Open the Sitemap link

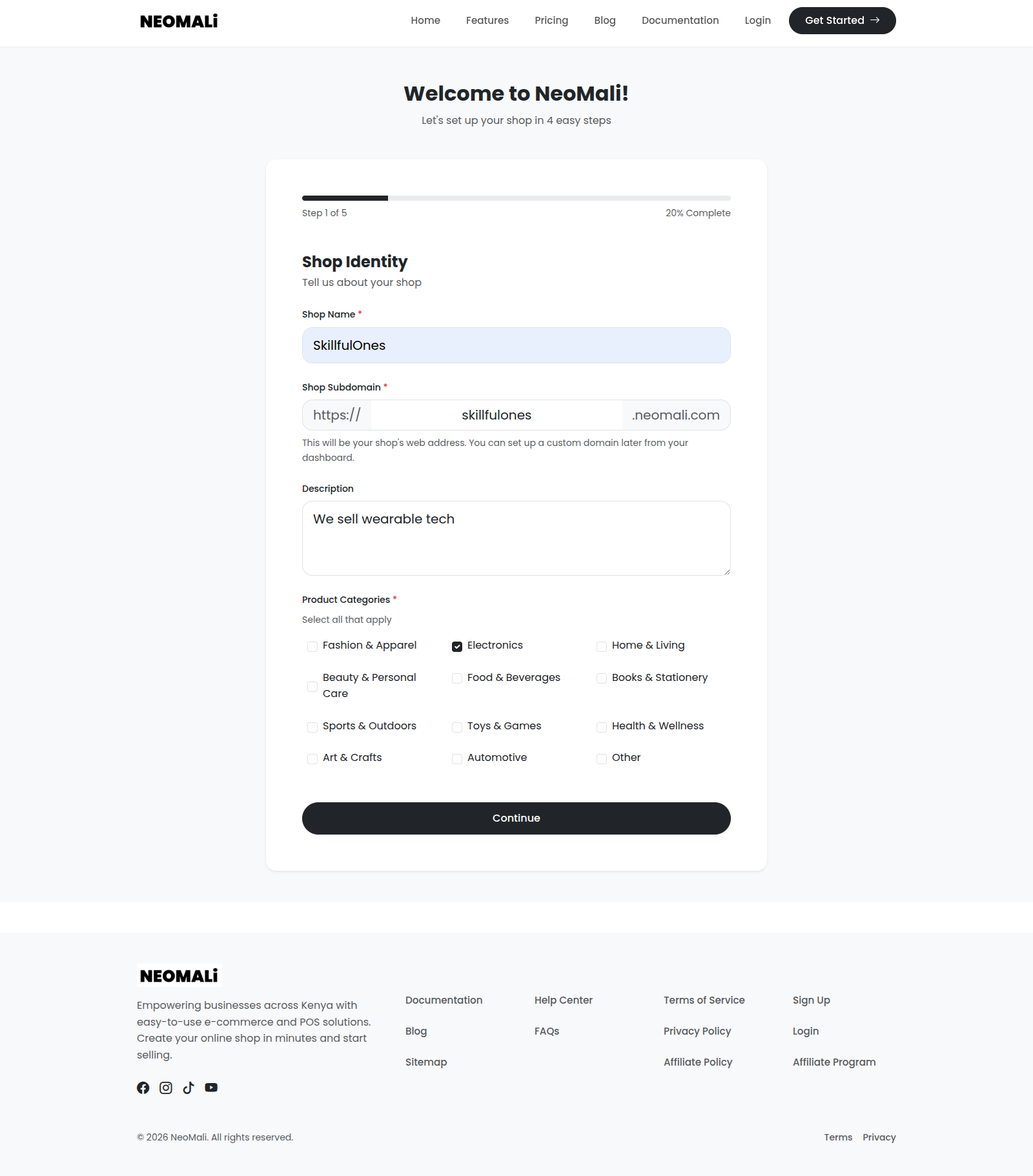(x=426, y=1062)
